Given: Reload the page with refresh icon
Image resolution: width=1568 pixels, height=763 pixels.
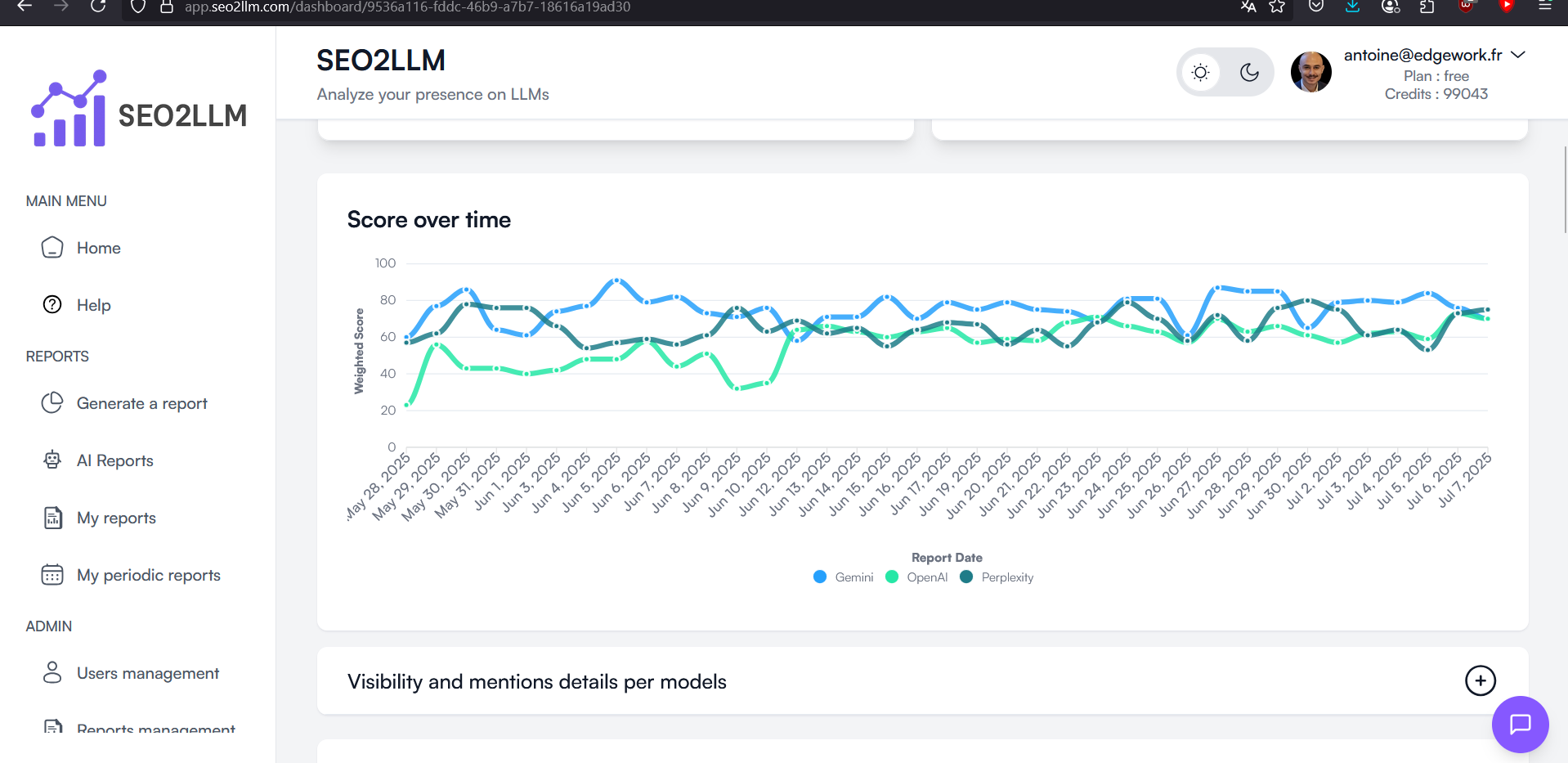Looking at the screenshot, I should pos(98,7).
